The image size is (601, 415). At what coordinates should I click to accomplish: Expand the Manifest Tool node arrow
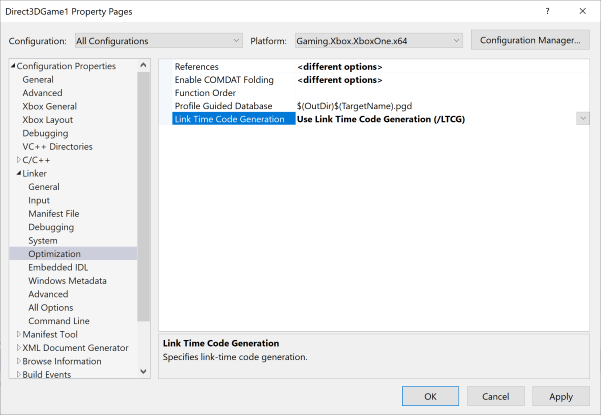tap(19, 334)
